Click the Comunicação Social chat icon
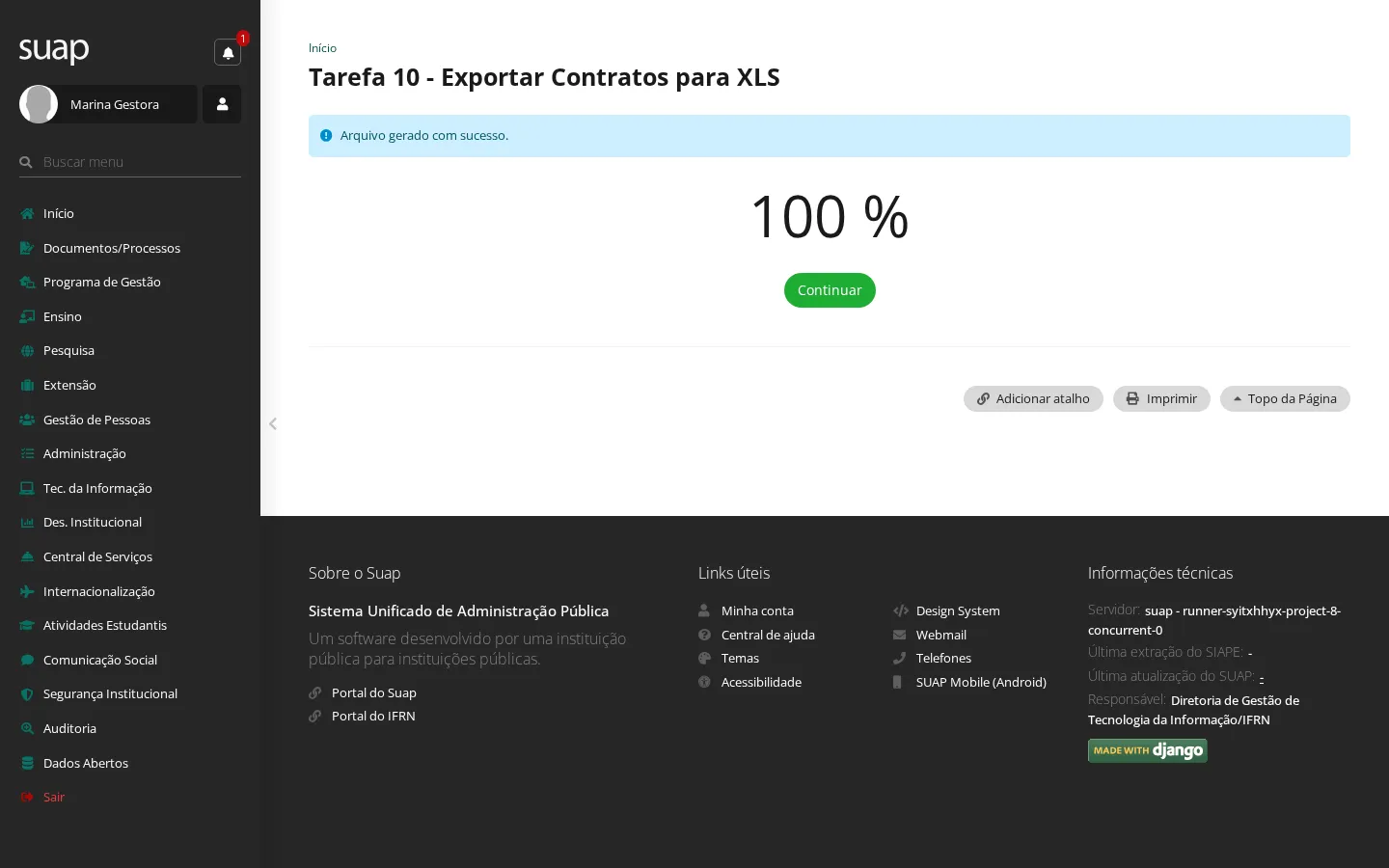Screen dimensions: 1389x868 pyautogui.click(x=27, y=660)
